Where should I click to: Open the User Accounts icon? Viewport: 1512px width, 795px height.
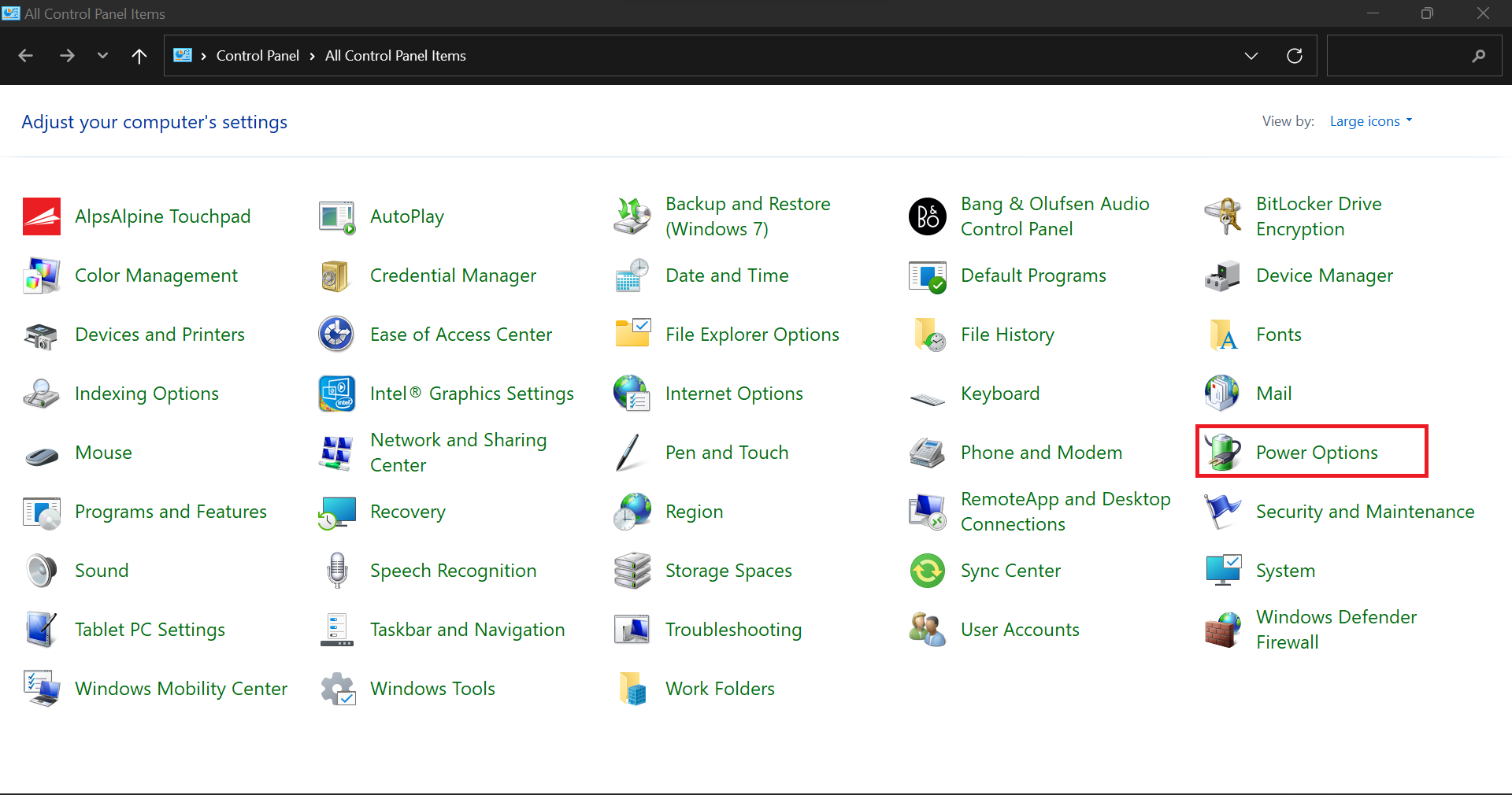[928, 630]
